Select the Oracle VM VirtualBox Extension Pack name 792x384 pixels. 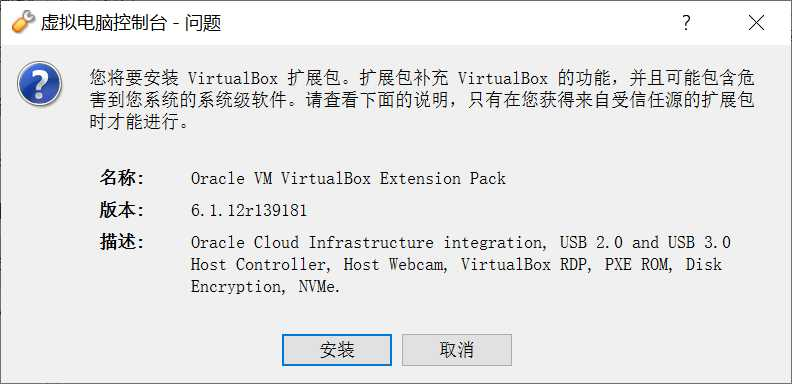348,178
